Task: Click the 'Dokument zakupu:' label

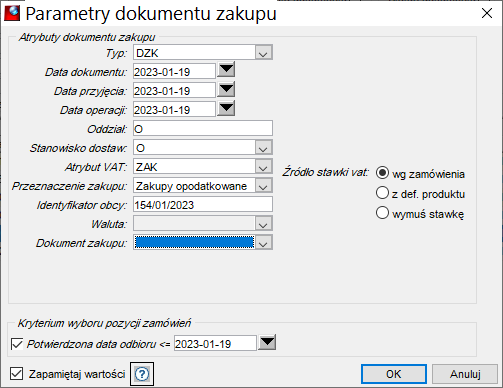Action: click(81, 243)
